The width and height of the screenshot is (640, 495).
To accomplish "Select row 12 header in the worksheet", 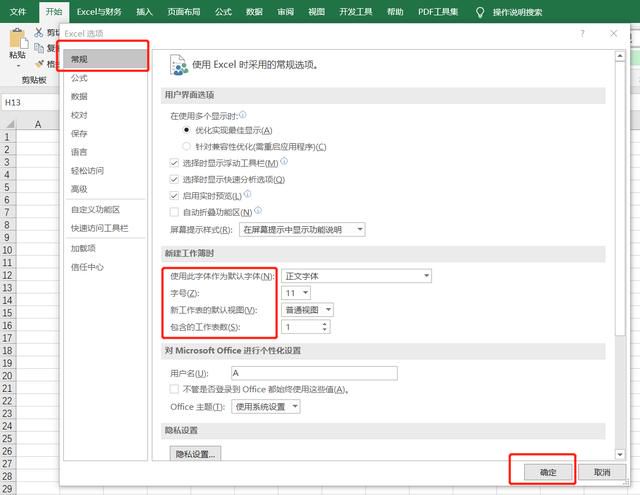I will (x=8, y=275).
